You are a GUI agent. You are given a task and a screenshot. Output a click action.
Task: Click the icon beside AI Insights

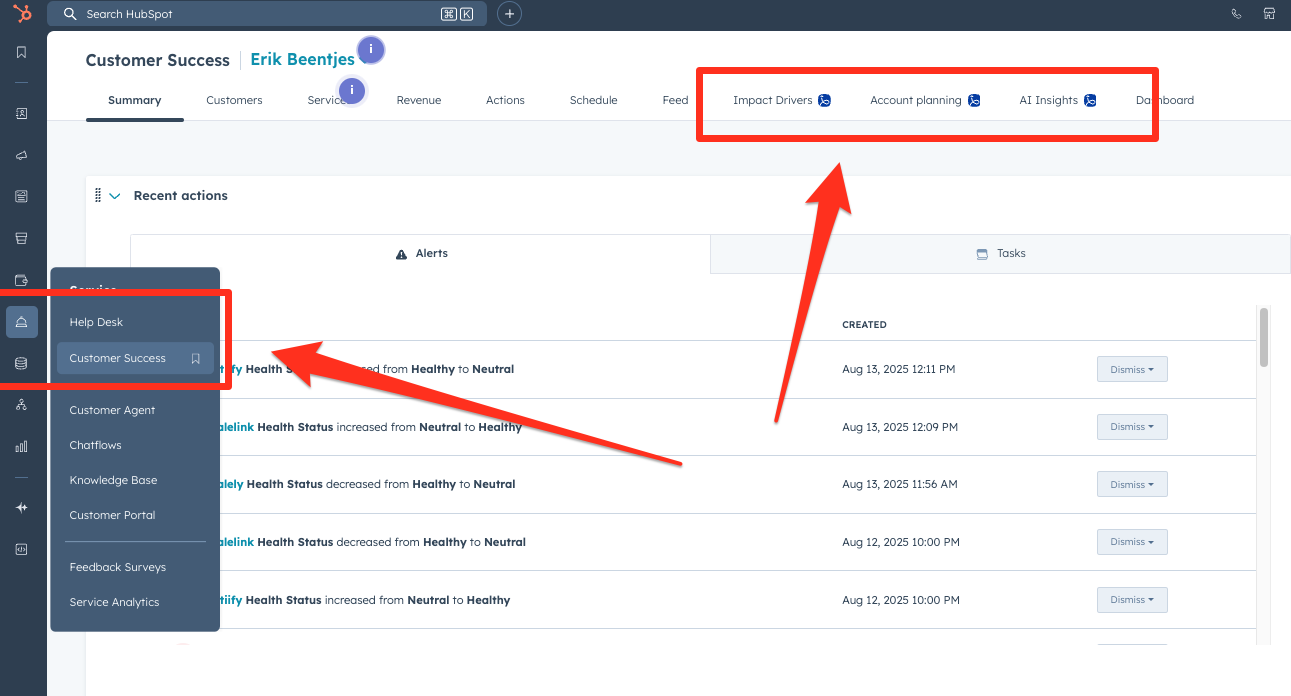pyautogui.click(x=1090, y=100)
